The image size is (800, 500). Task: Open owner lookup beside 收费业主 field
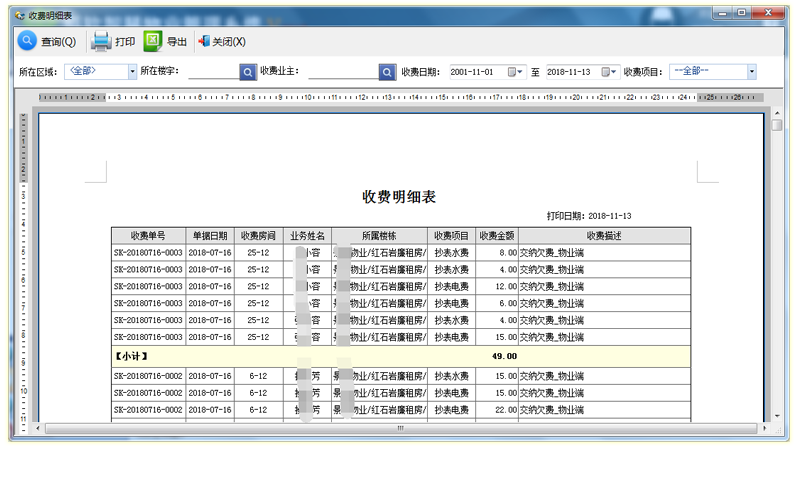click(x=388, y=72)
